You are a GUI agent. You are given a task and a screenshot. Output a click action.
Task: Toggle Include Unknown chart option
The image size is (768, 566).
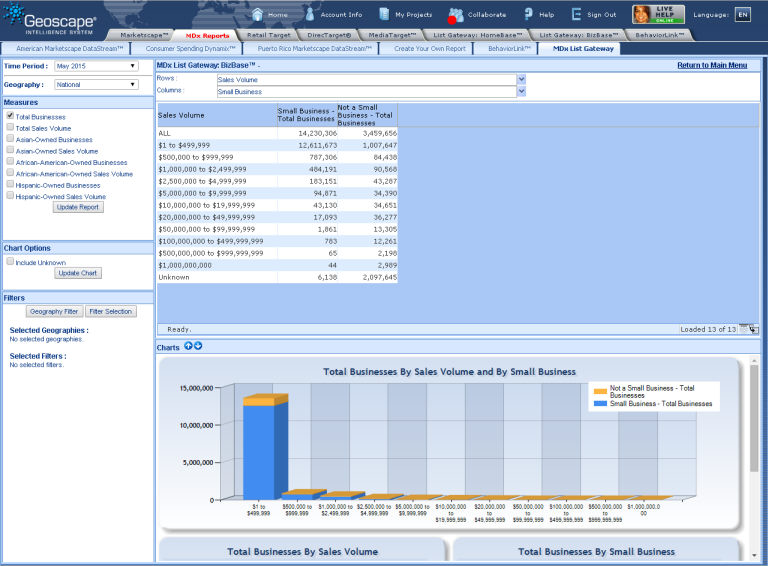coord(10,261)
